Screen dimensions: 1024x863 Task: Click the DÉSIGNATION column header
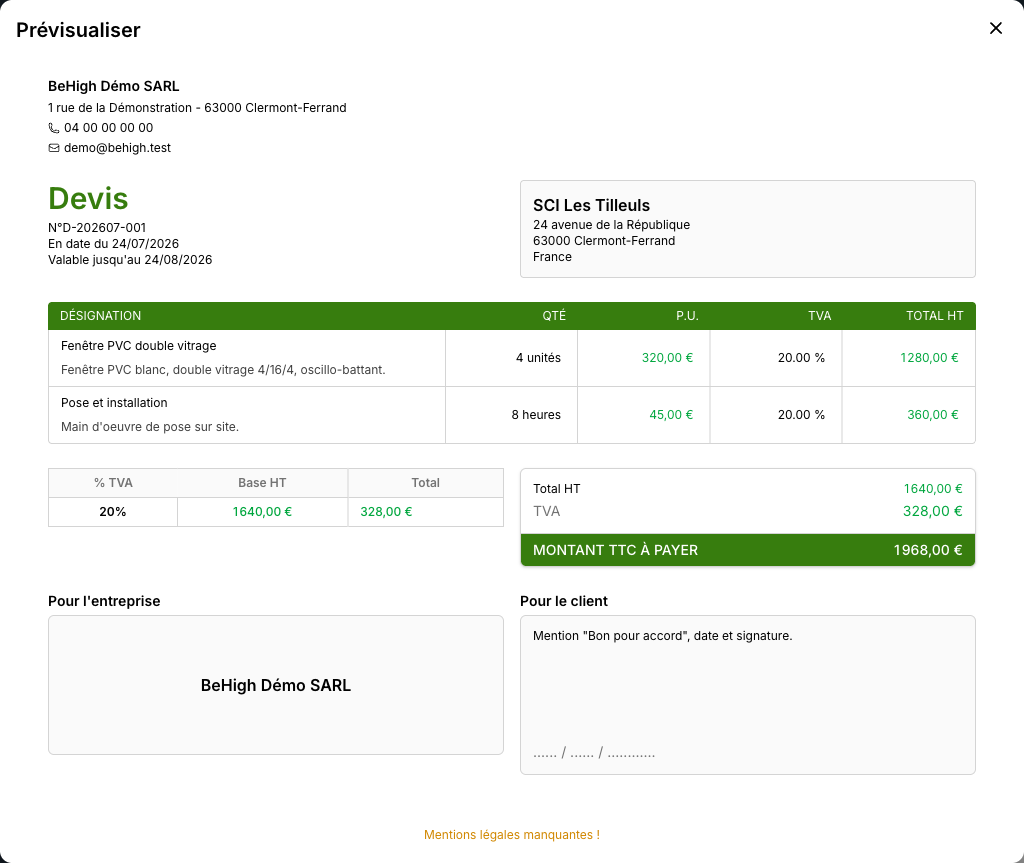[101, 316]
